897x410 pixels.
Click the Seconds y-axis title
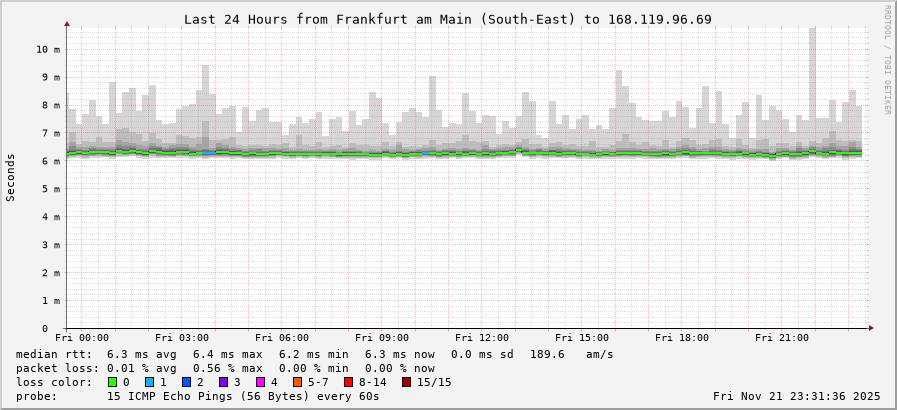tap(11, 177)
